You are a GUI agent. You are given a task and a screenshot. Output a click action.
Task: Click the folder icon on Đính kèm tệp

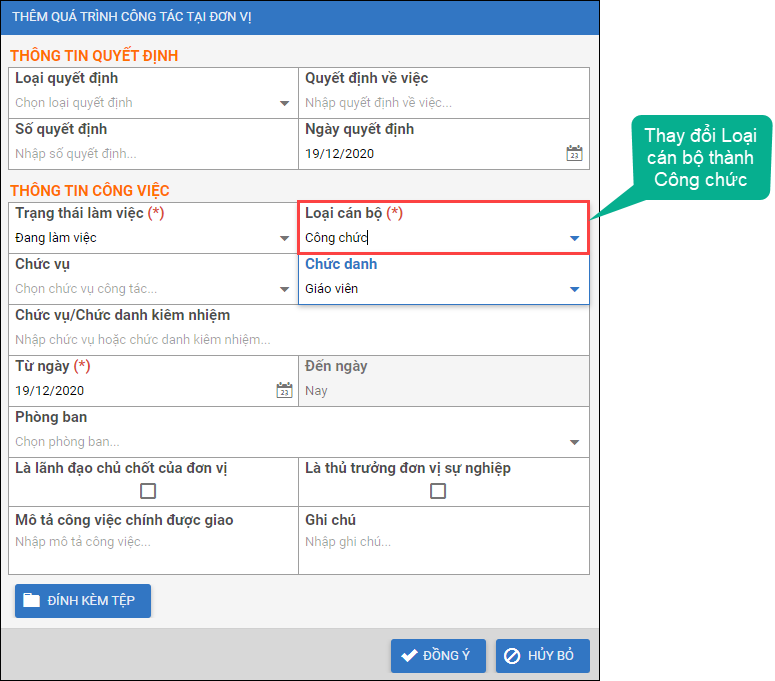(32, 600)
